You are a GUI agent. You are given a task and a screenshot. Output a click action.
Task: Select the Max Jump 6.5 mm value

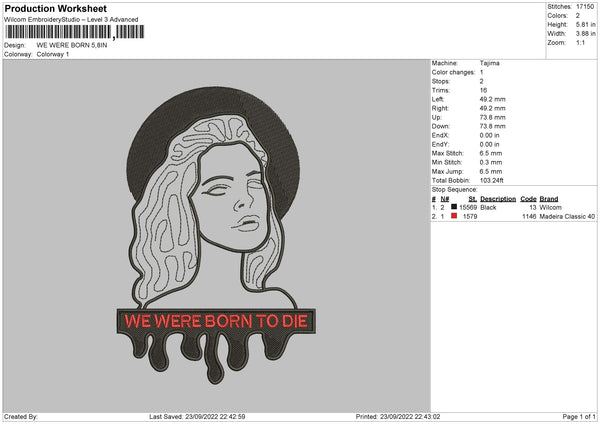click(491, 171)
